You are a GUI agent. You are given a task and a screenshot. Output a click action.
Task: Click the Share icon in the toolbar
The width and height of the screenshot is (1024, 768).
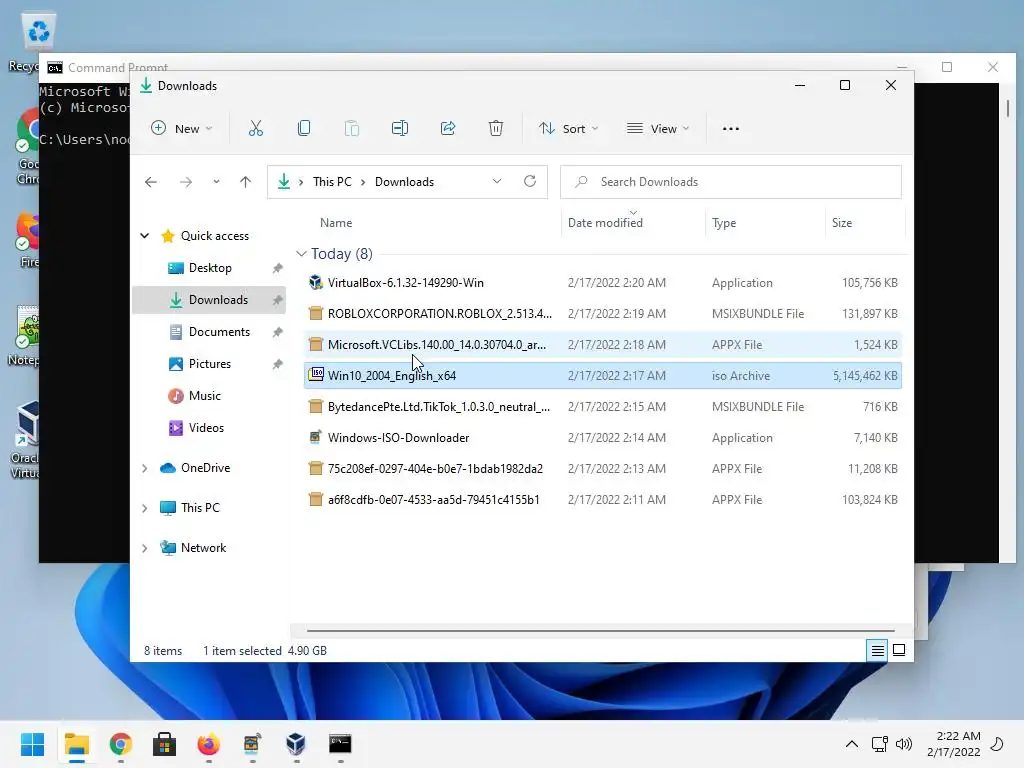[448, 129]
